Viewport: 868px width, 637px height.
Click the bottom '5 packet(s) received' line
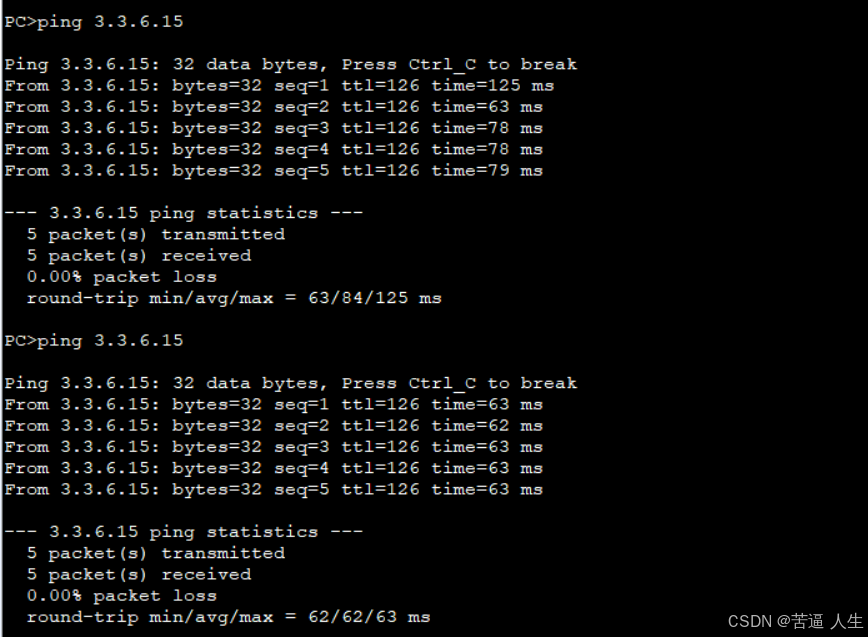coord(138,574)
